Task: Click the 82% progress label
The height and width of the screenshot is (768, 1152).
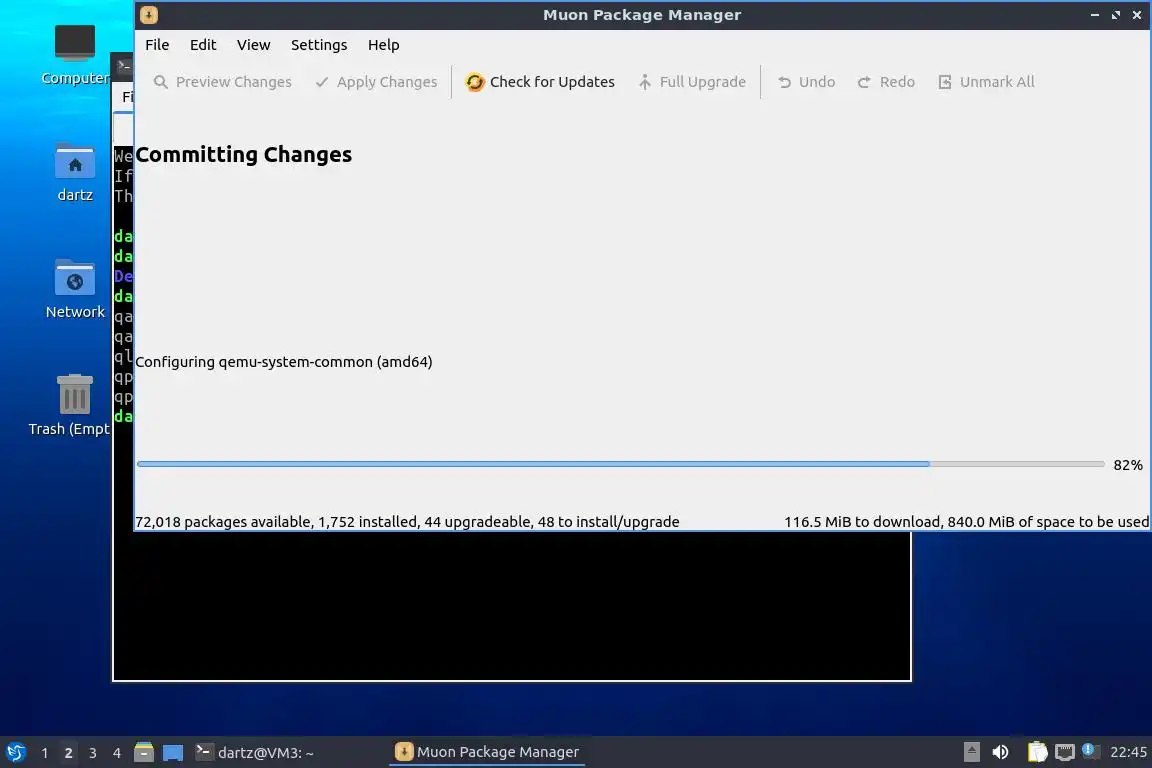Action: pos(1128,464)
